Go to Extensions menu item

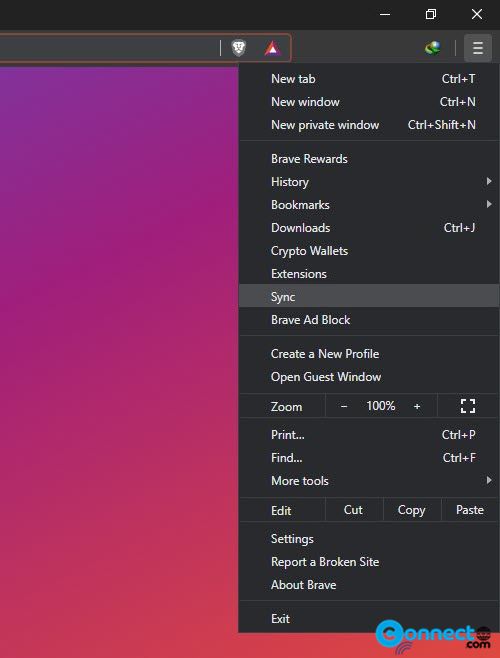point(369,274)
